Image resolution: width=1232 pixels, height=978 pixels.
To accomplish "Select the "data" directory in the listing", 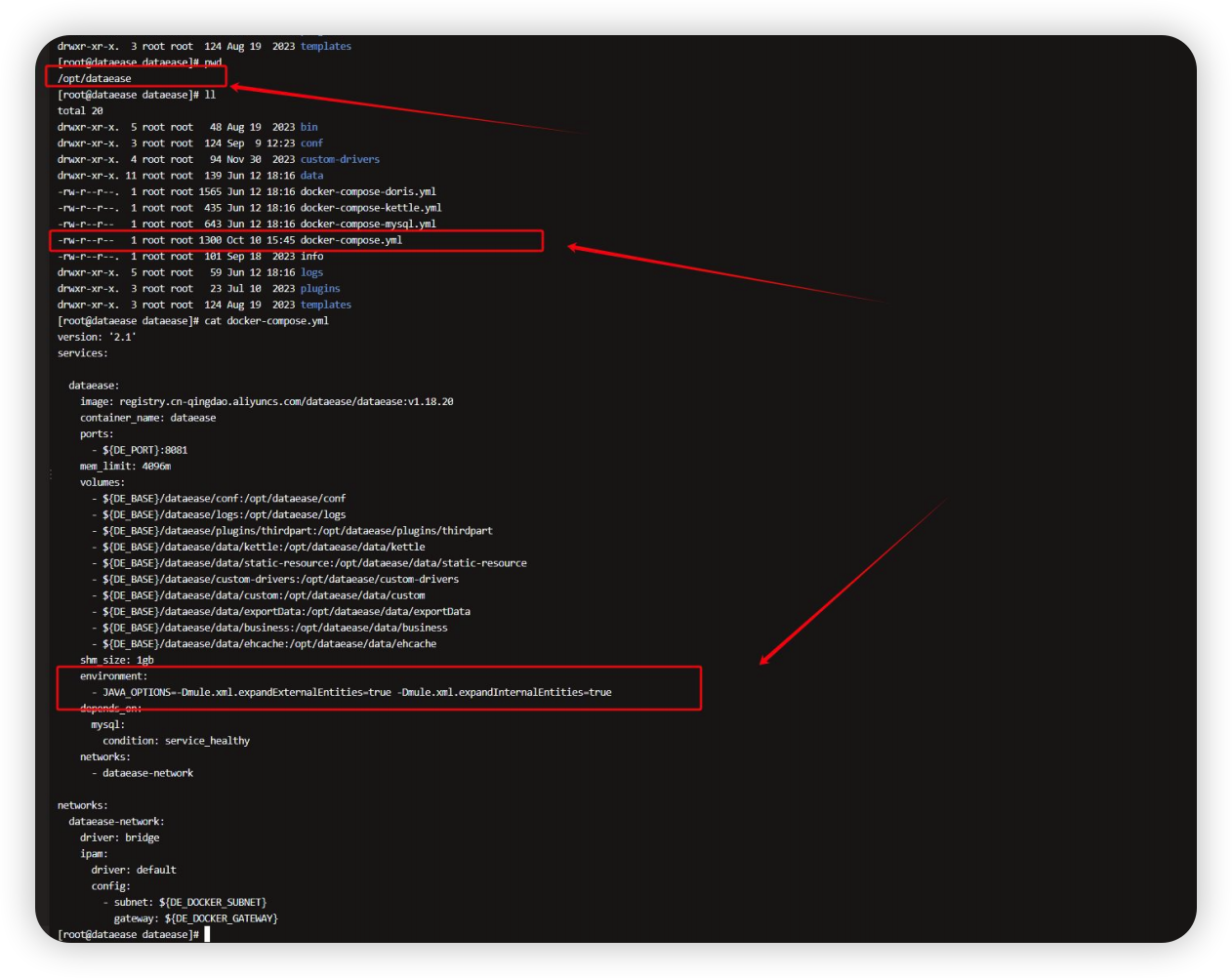I will click(311, 176).
